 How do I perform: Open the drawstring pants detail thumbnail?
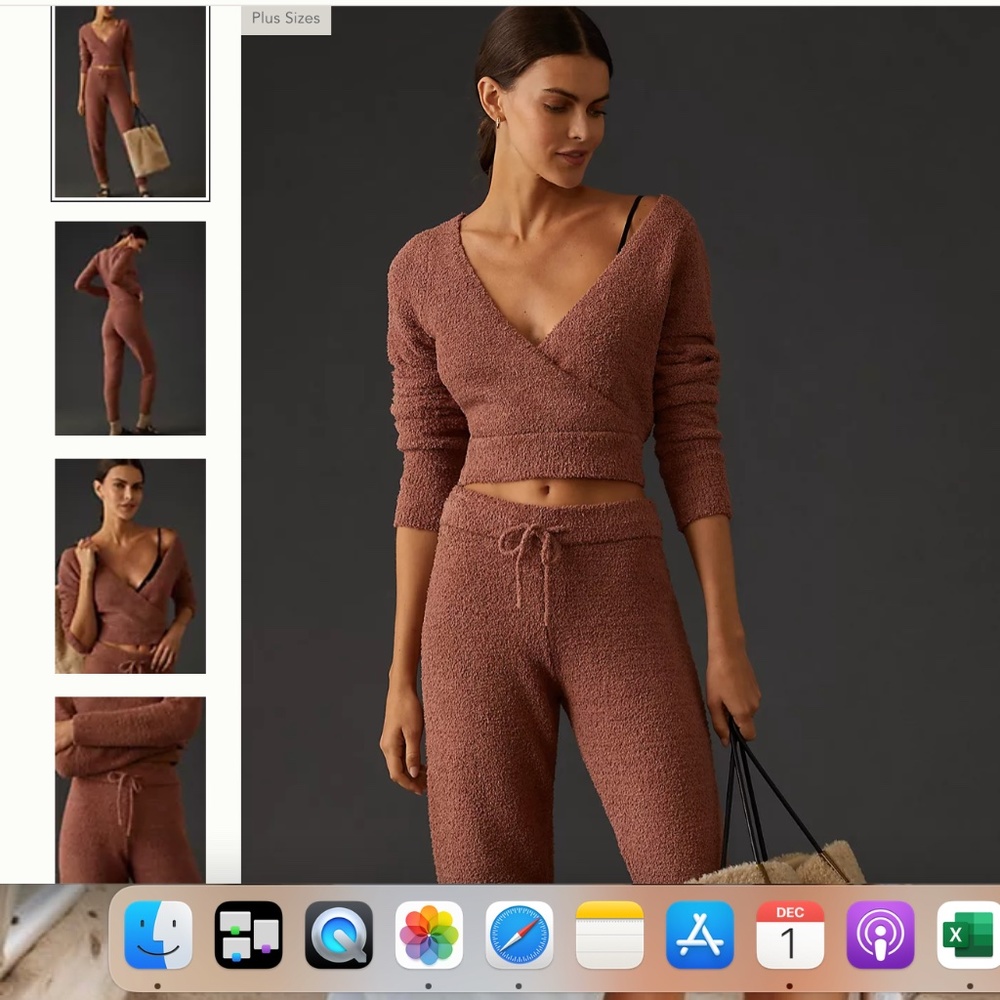click(129, 790)
